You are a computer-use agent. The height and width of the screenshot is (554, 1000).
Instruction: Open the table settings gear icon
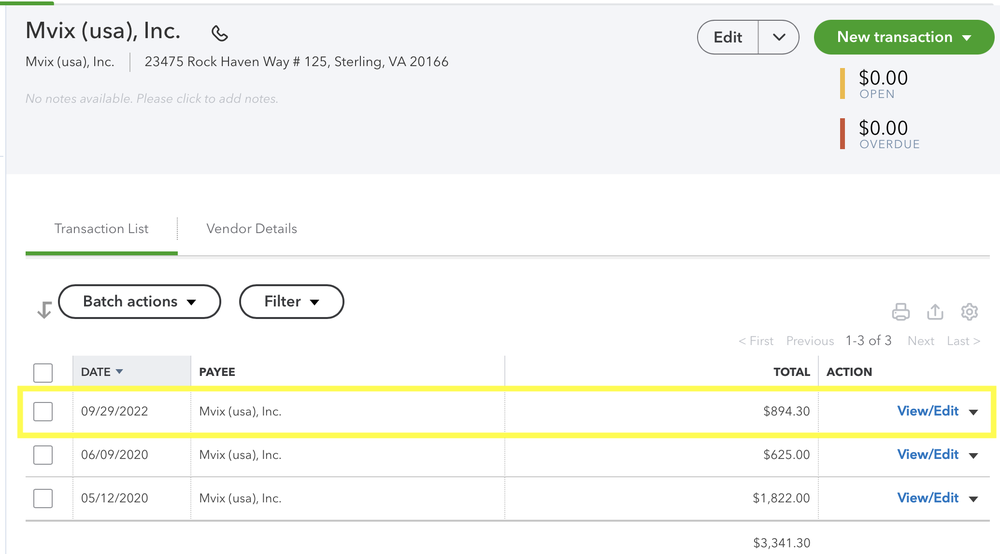969,312
